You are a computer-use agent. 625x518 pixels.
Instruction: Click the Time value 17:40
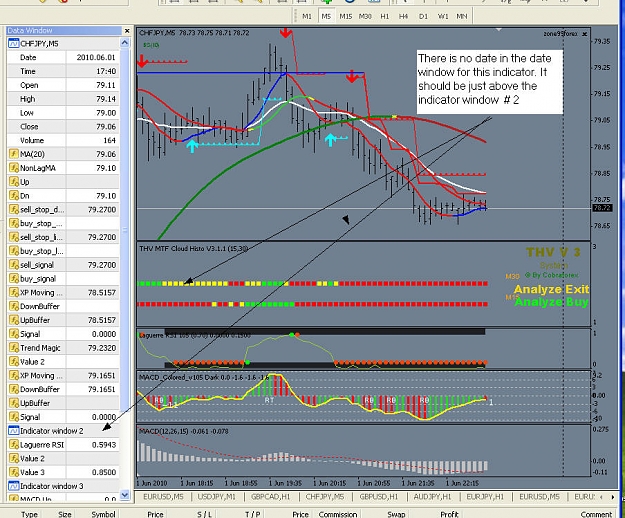click(x=107, y=71)
